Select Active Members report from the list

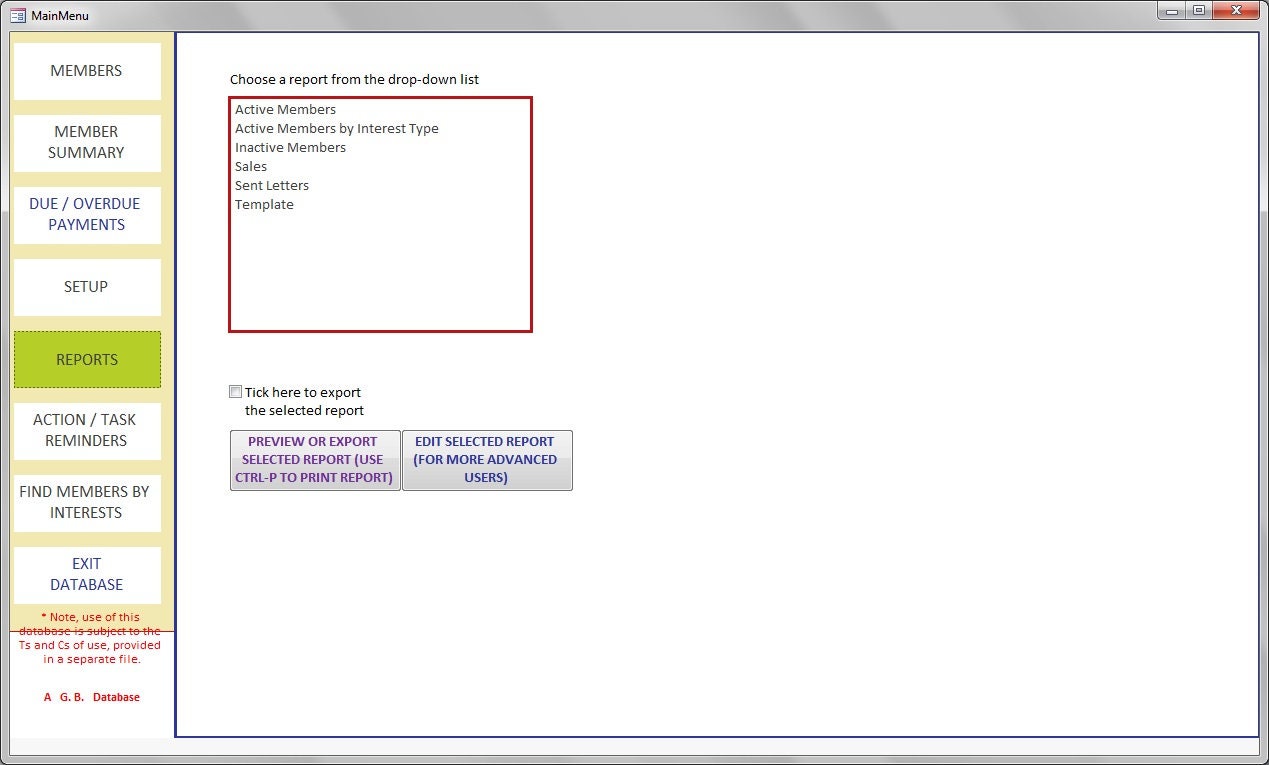(285, 109)
